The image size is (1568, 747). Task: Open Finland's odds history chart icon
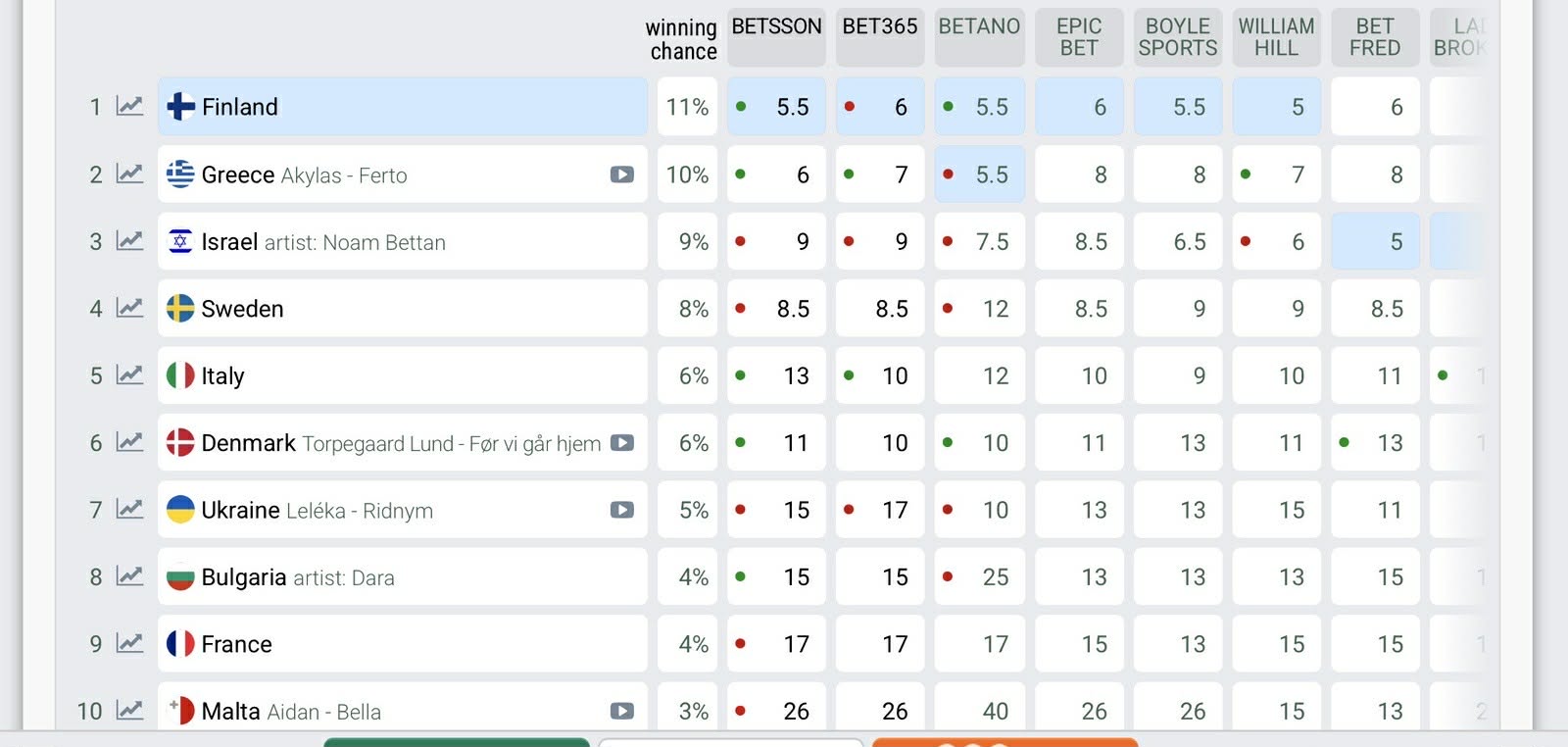point(129,106)
